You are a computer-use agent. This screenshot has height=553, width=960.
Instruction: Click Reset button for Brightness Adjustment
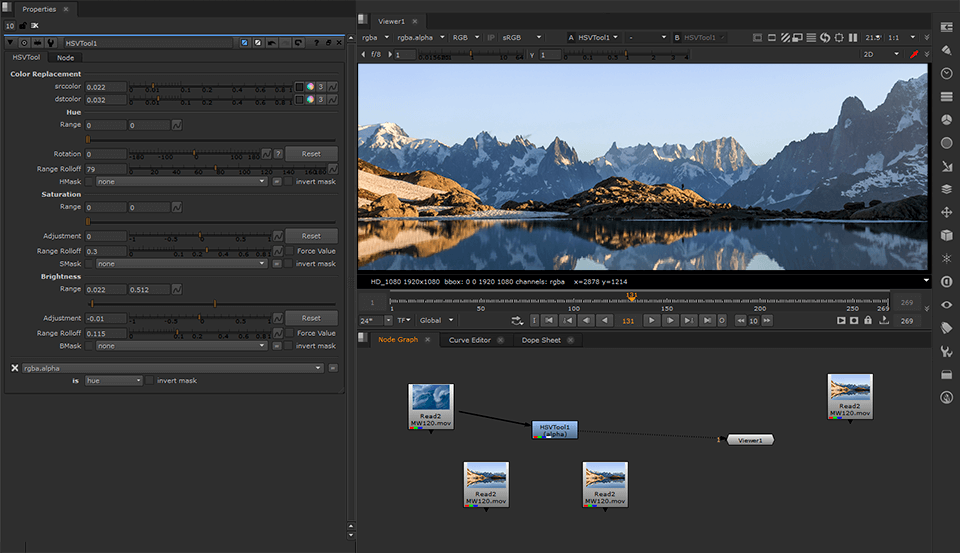311,318
